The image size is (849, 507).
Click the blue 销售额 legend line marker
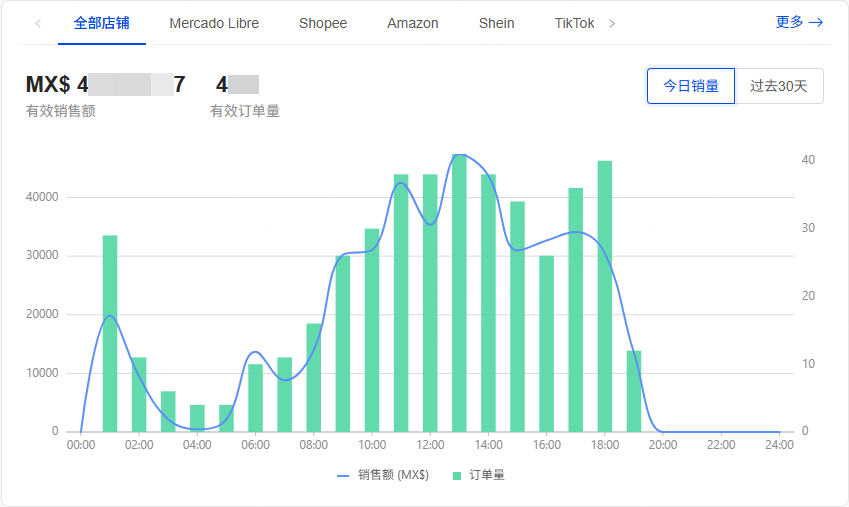(x=344, y=475)
